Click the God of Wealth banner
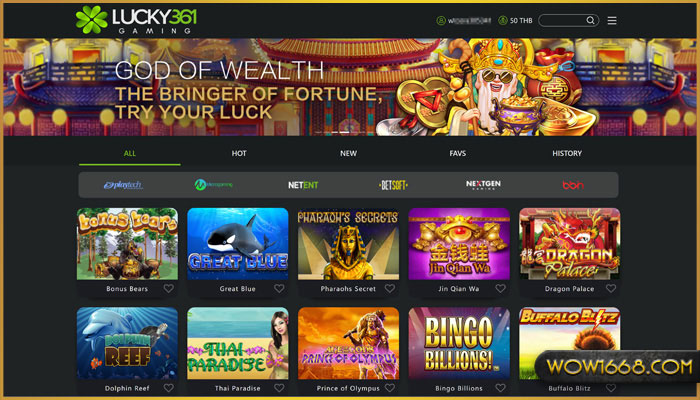Screen dimensions: 700x400 click(x=350, y=87)
